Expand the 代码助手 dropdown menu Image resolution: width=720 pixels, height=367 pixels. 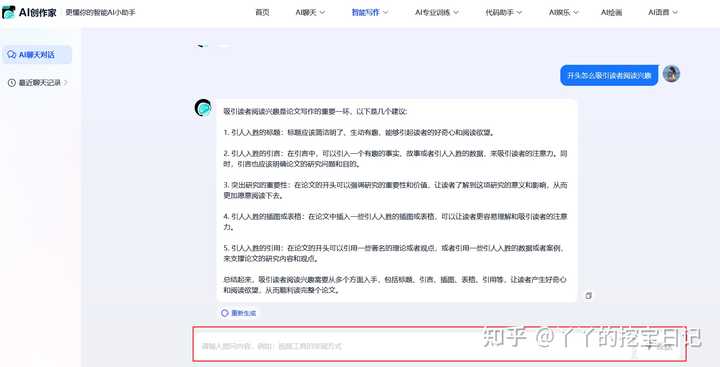pyautogui.click(x=504, y=12)
